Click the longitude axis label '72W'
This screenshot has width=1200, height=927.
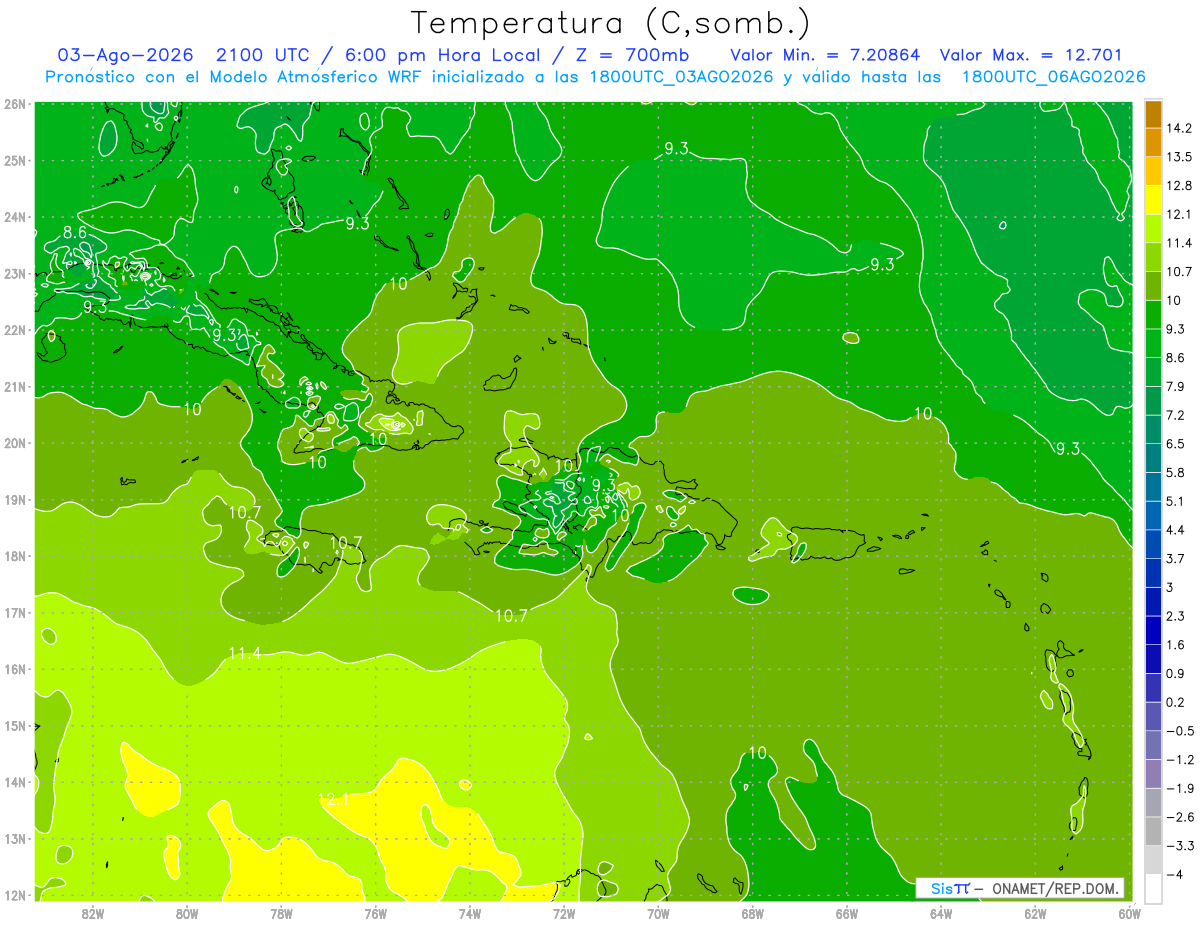click(x=564, y=912)
